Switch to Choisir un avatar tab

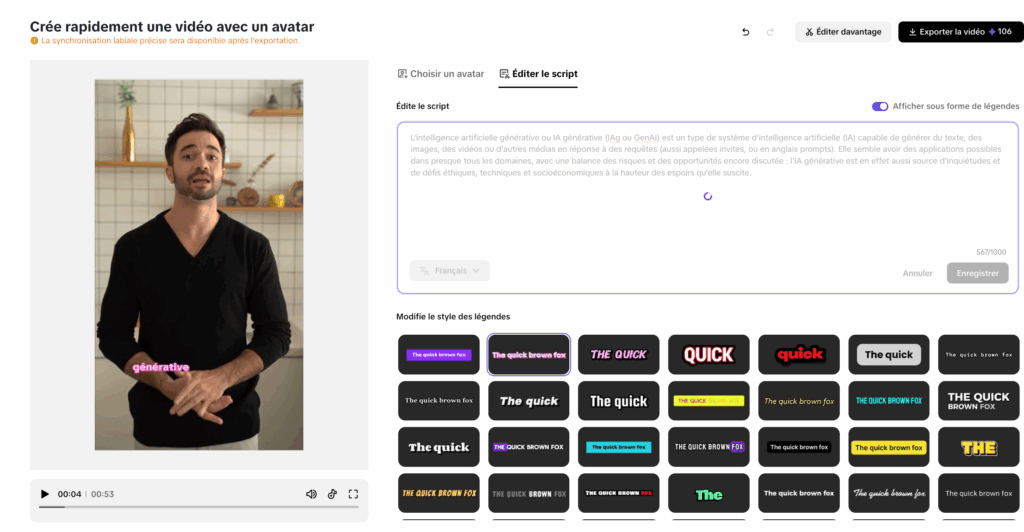pyautogui.click(x=441, y=74)
